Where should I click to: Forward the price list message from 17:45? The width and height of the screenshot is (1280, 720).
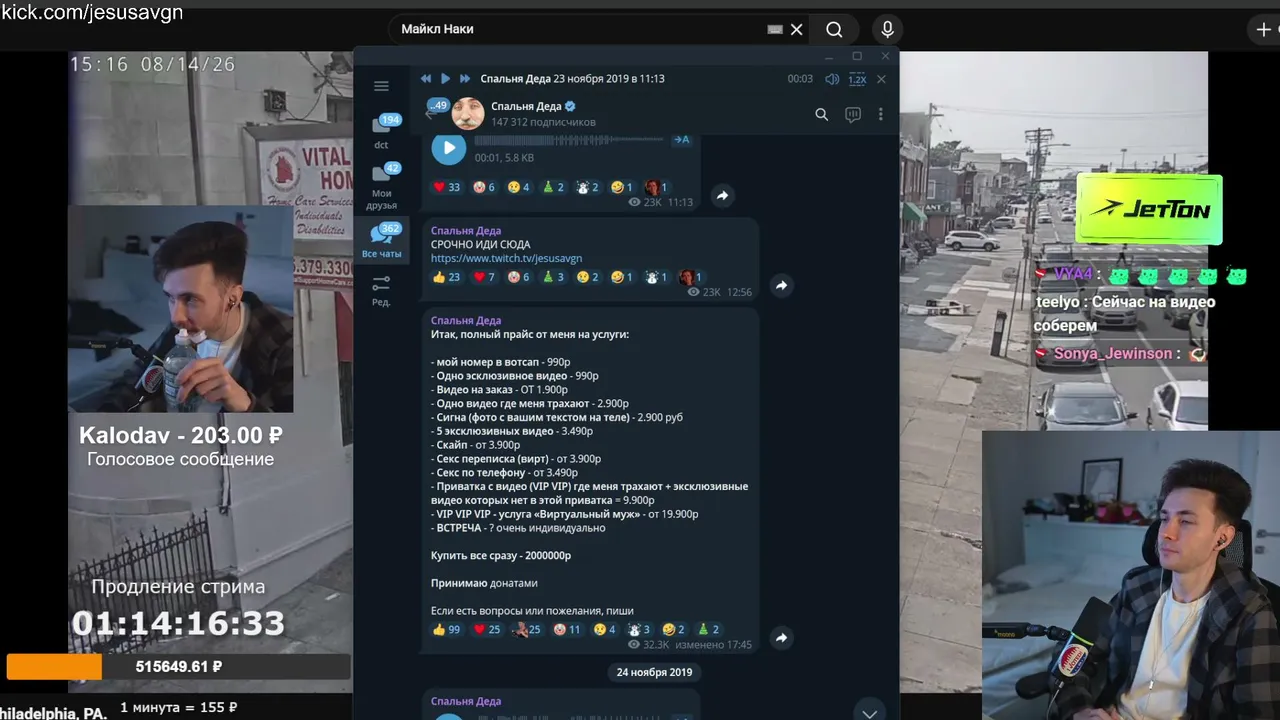click(781, 638)
